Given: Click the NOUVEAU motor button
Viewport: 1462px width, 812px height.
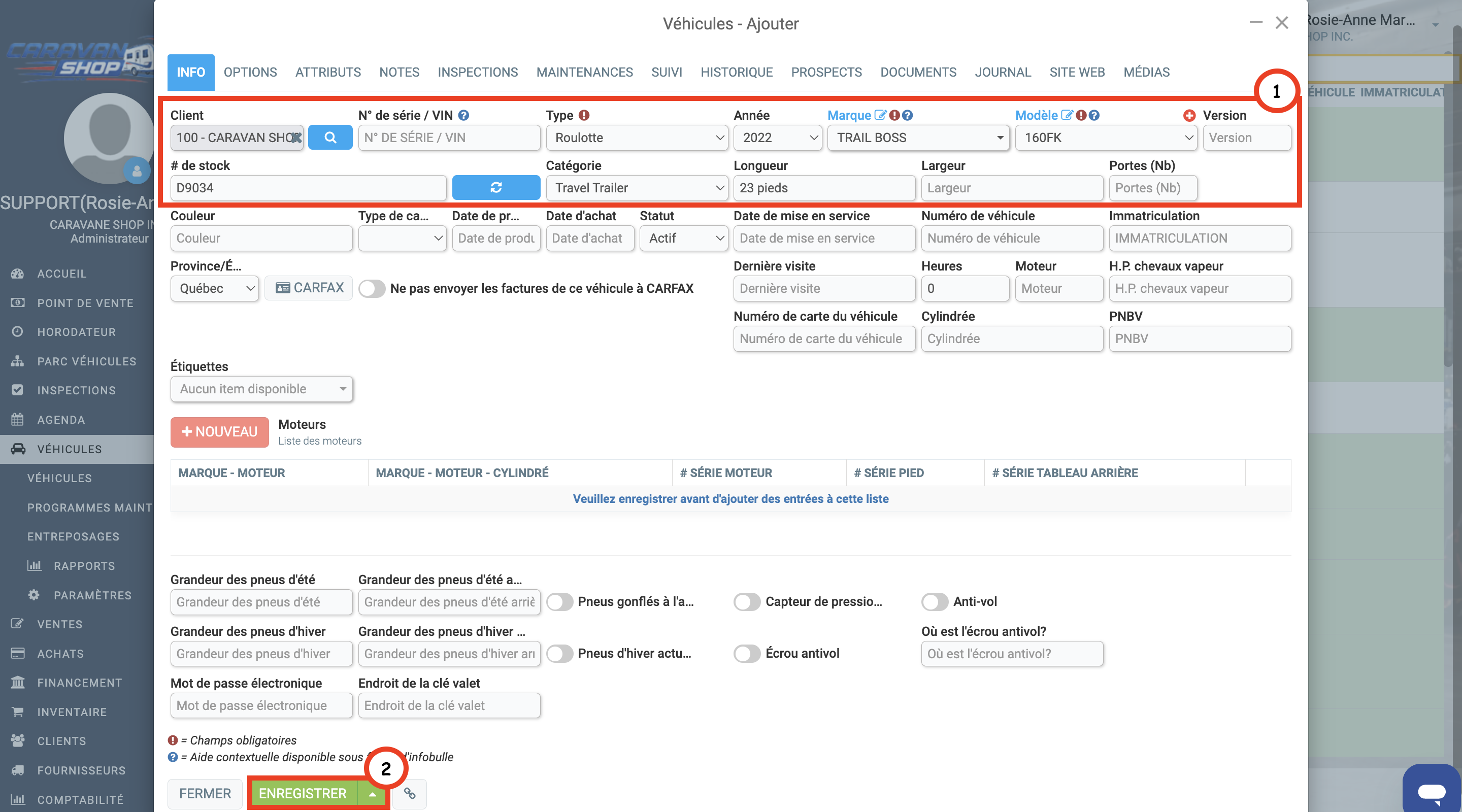Looking at the screenshot, I should [x=220, y=432].
